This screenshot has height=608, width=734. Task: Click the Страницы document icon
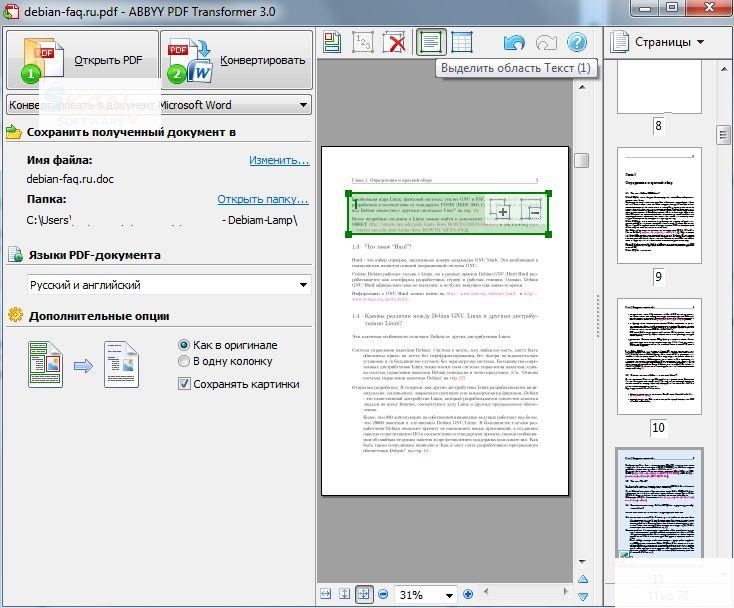click(x=620, y=42)
